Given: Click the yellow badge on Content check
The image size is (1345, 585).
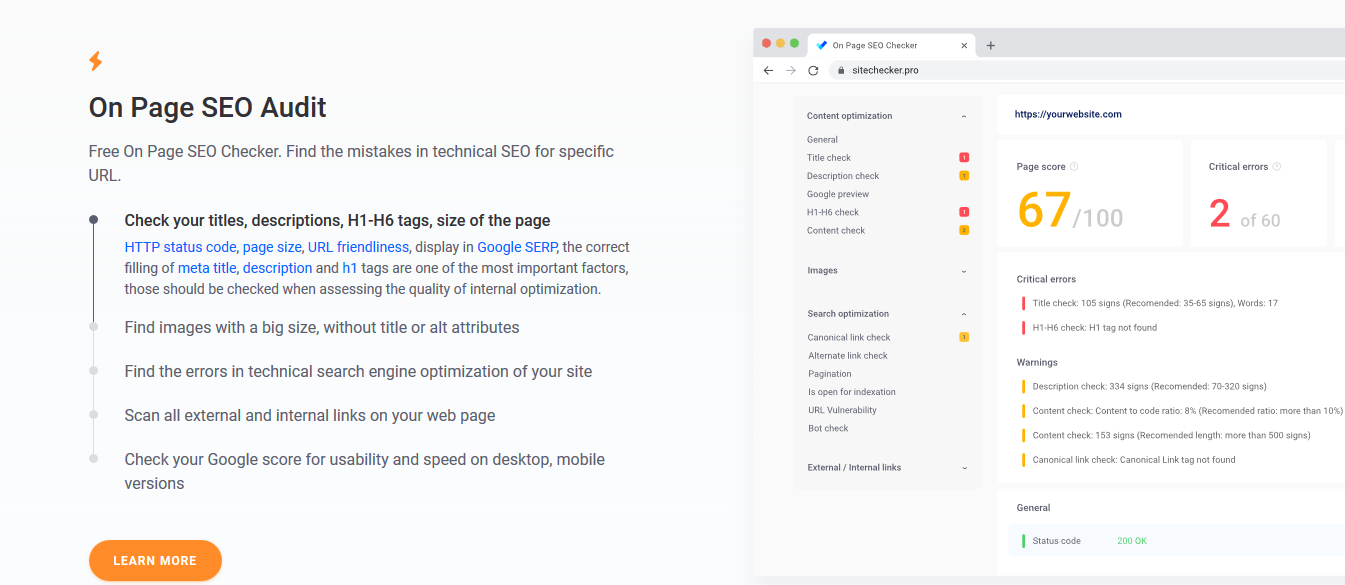Looking at the screenshot, I should (964, 230).
